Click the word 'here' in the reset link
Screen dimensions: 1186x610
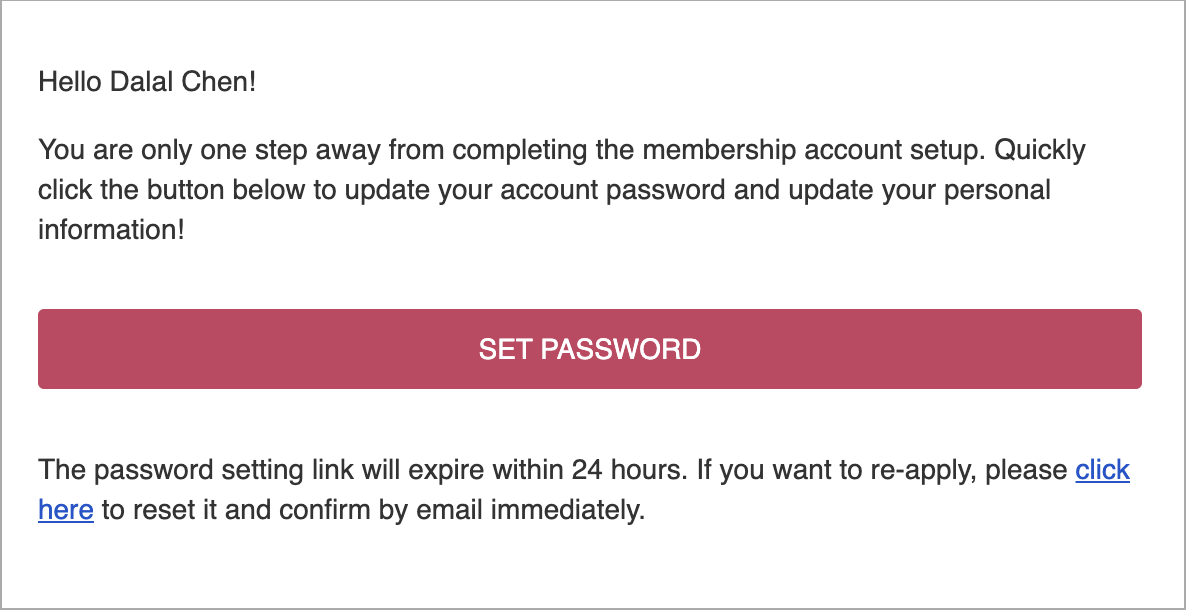(x=66, y=510)
